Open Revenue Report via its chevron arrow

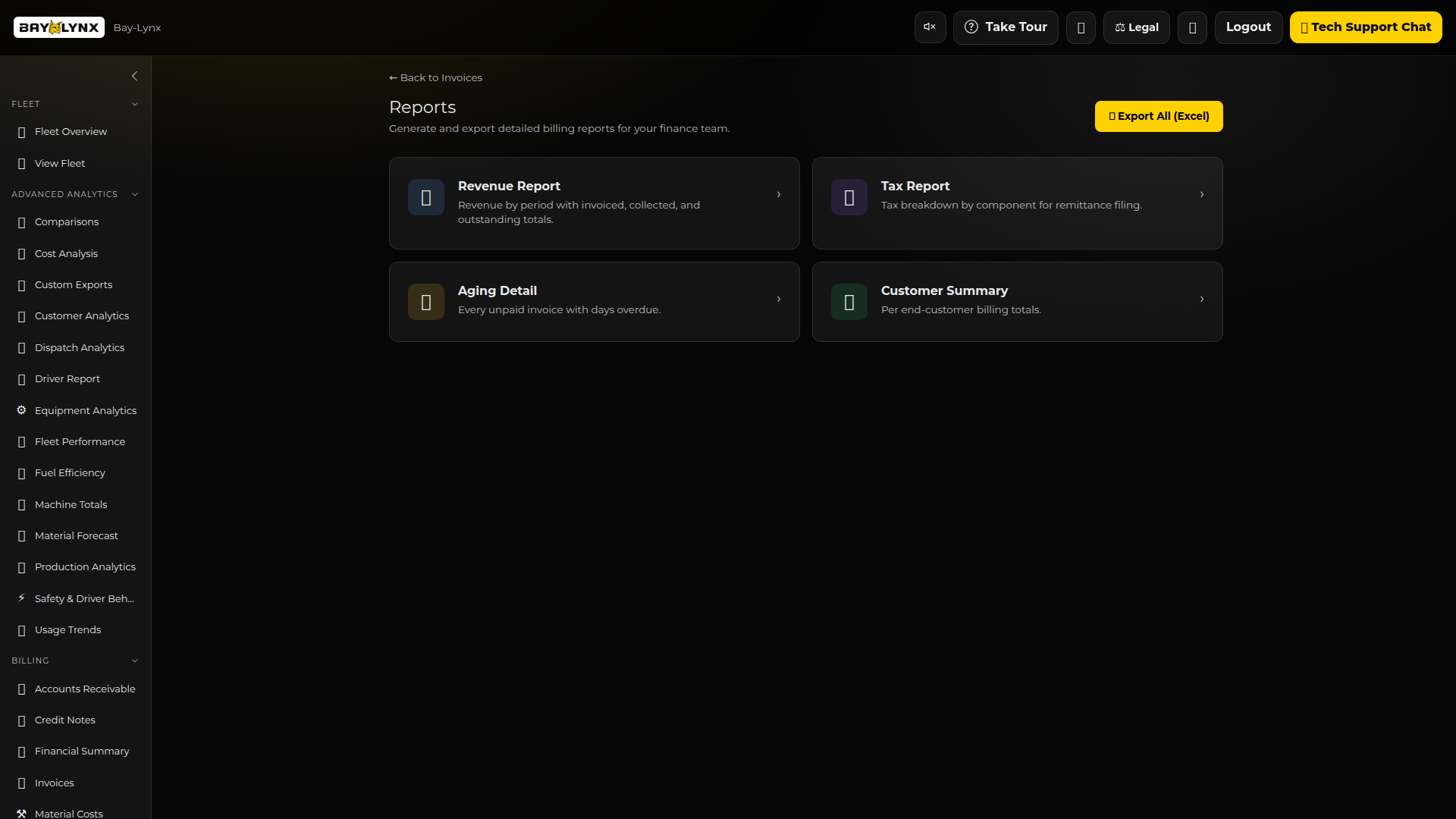pos(779,195)
